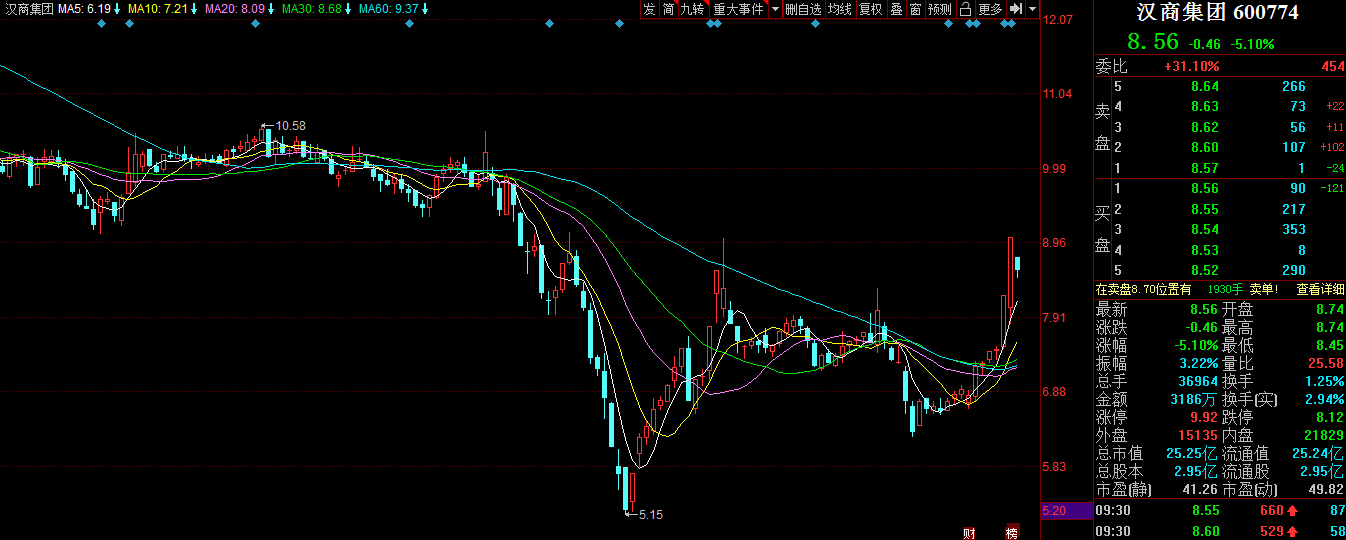Click 金额 value 3186万

[1194, 400]
